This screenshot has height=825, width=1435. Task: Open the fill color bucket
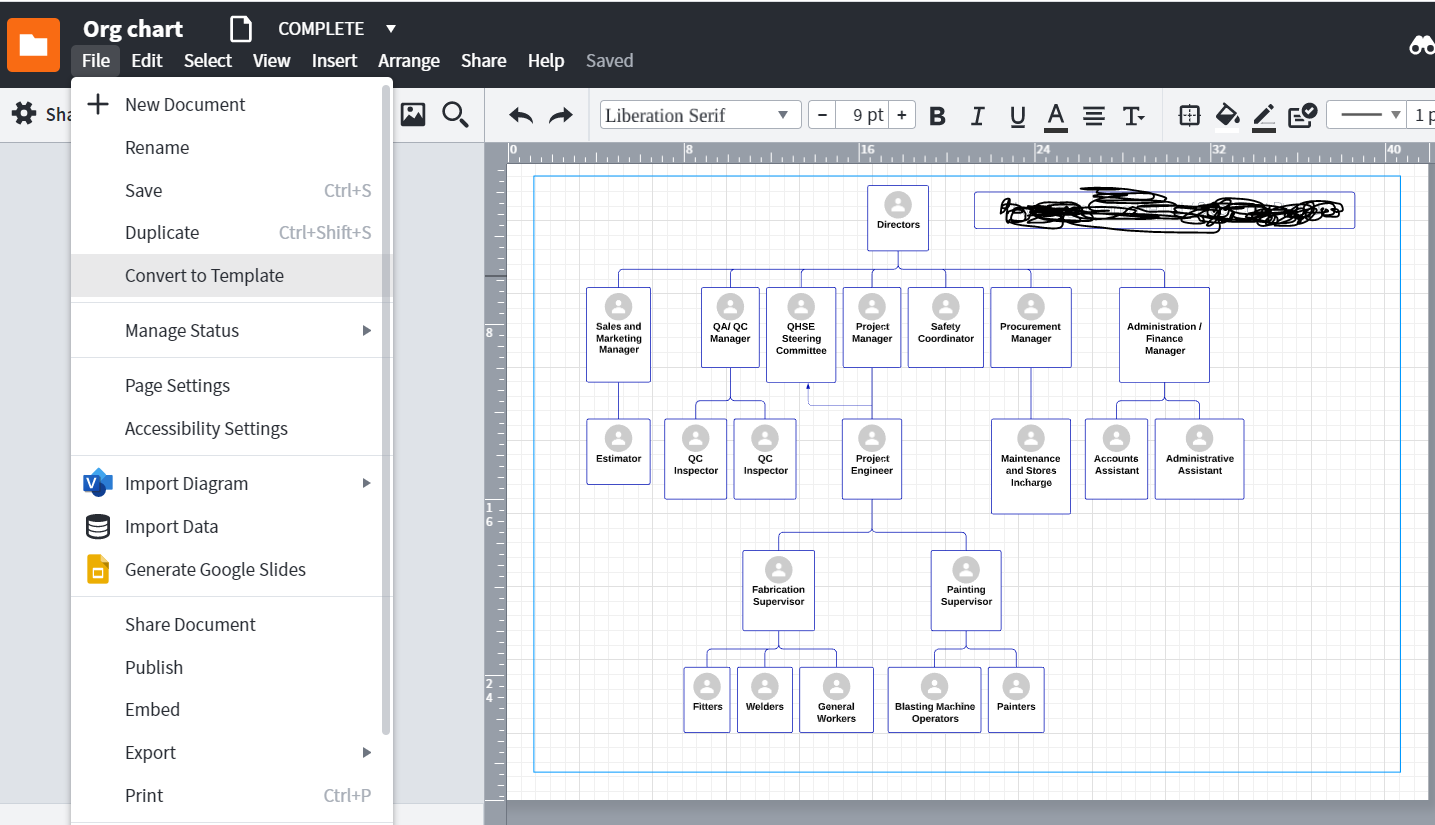coord(1227,117)
